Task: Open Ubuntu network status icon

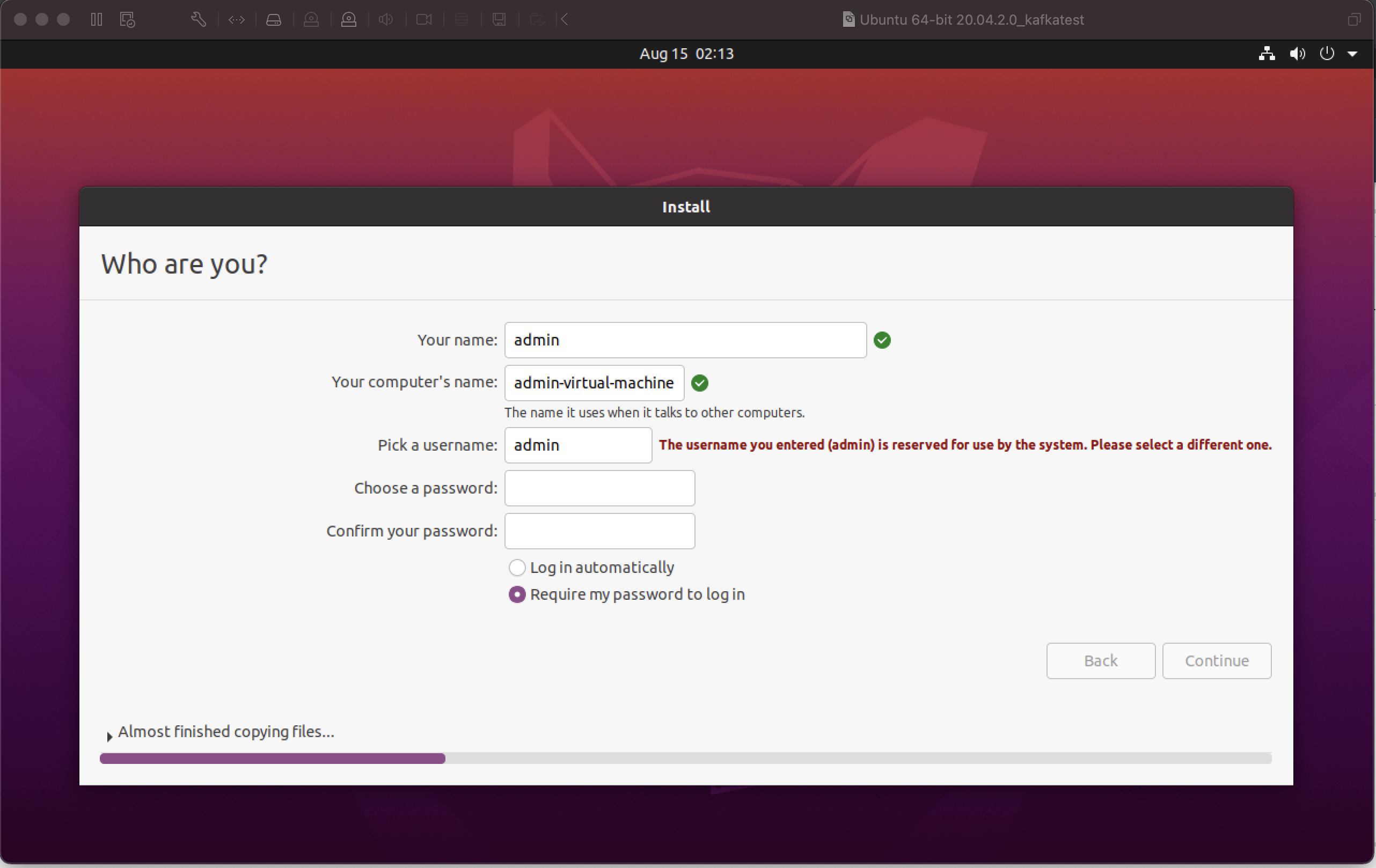Action: pyautogui.click(x=1267, y=54)
